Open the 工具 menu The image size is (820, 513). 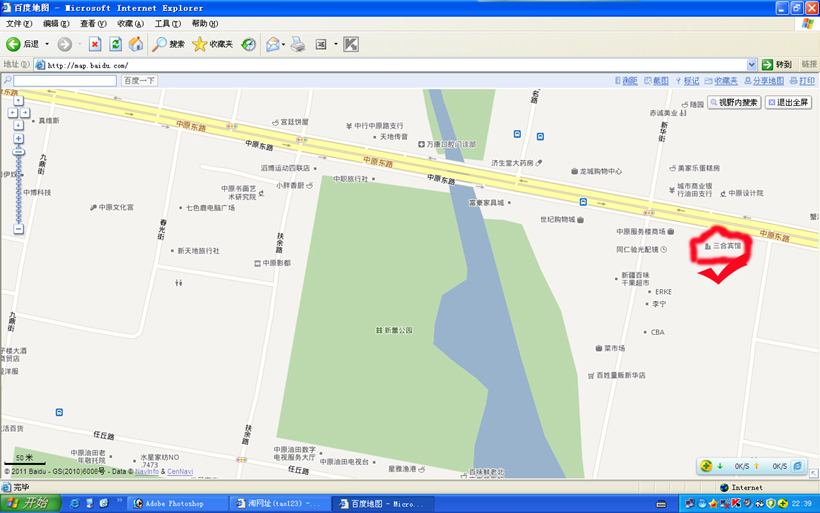pos(167,24)
